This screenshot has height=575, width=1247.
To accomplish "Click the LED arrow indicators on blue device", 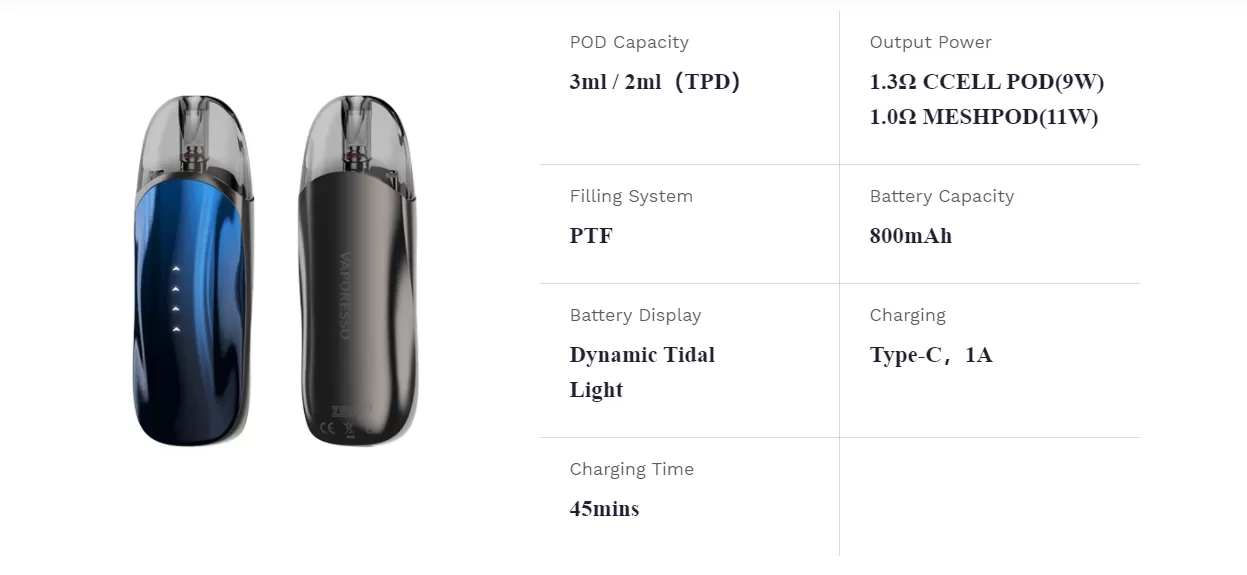I will click(x=176, y=299).
